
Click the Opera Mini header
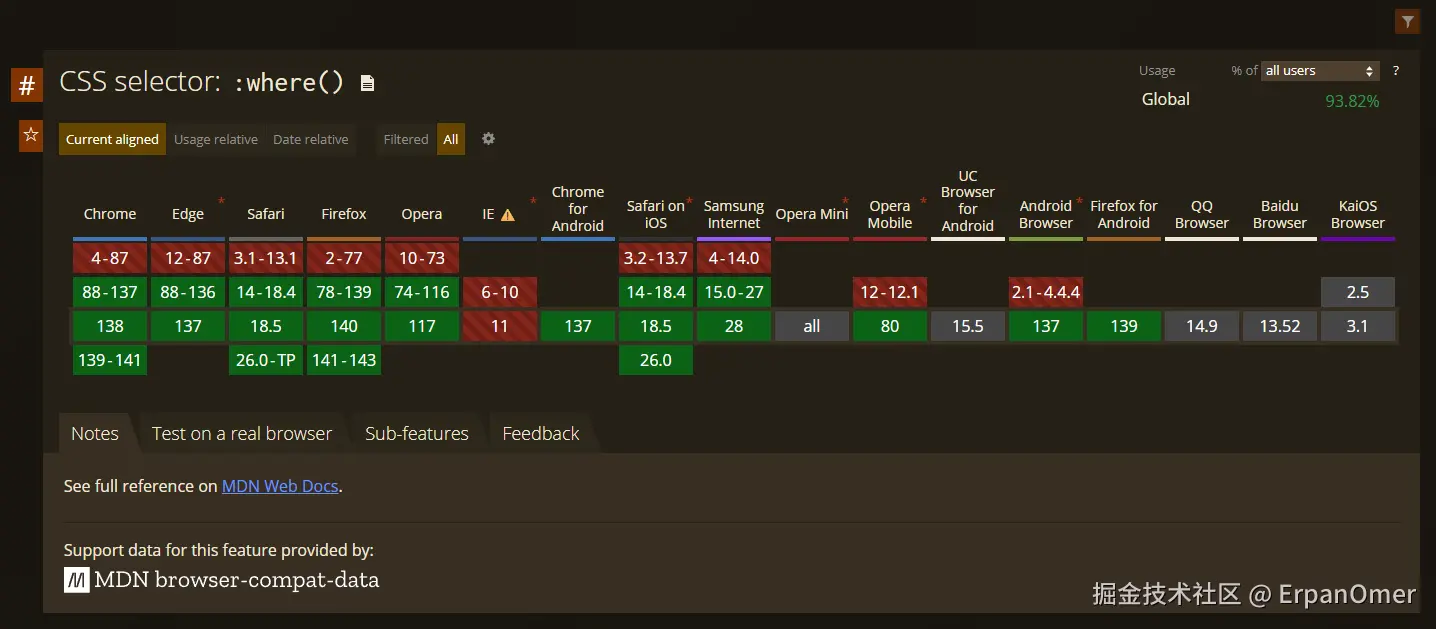812,214
